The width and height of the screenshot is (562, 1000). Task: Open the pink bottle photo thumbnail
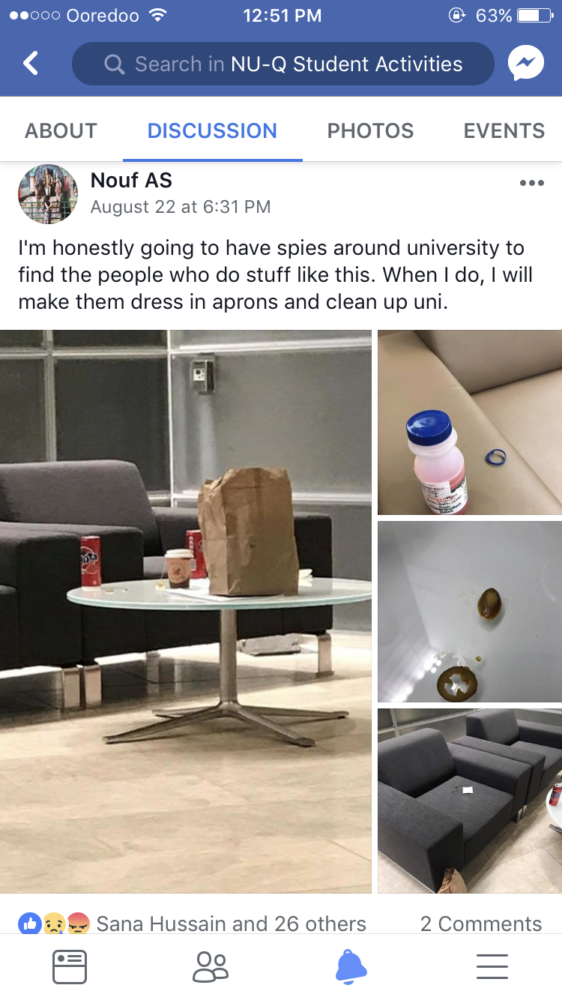(x=470, y=422)
